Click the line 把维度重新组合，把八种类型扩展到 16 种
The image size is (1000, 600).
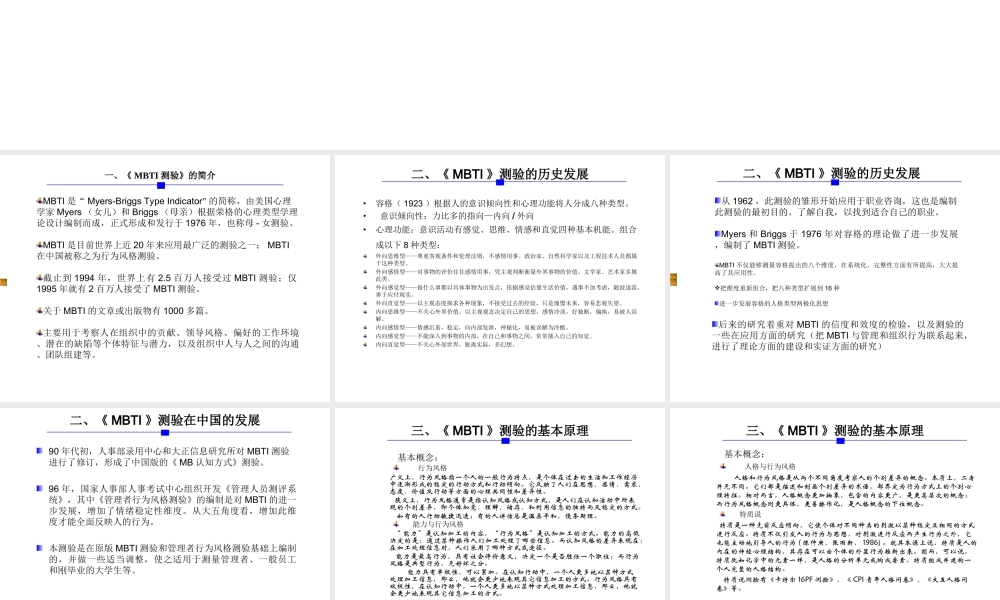[777, 288]
